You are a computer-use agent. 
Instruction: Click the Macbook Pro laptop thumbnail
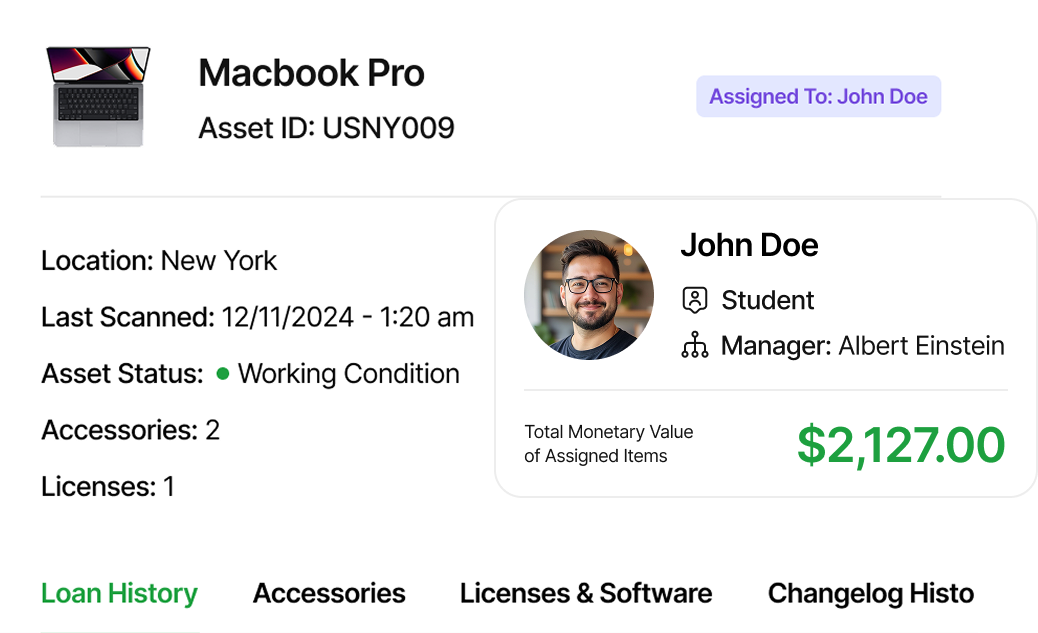coord(98,97)
